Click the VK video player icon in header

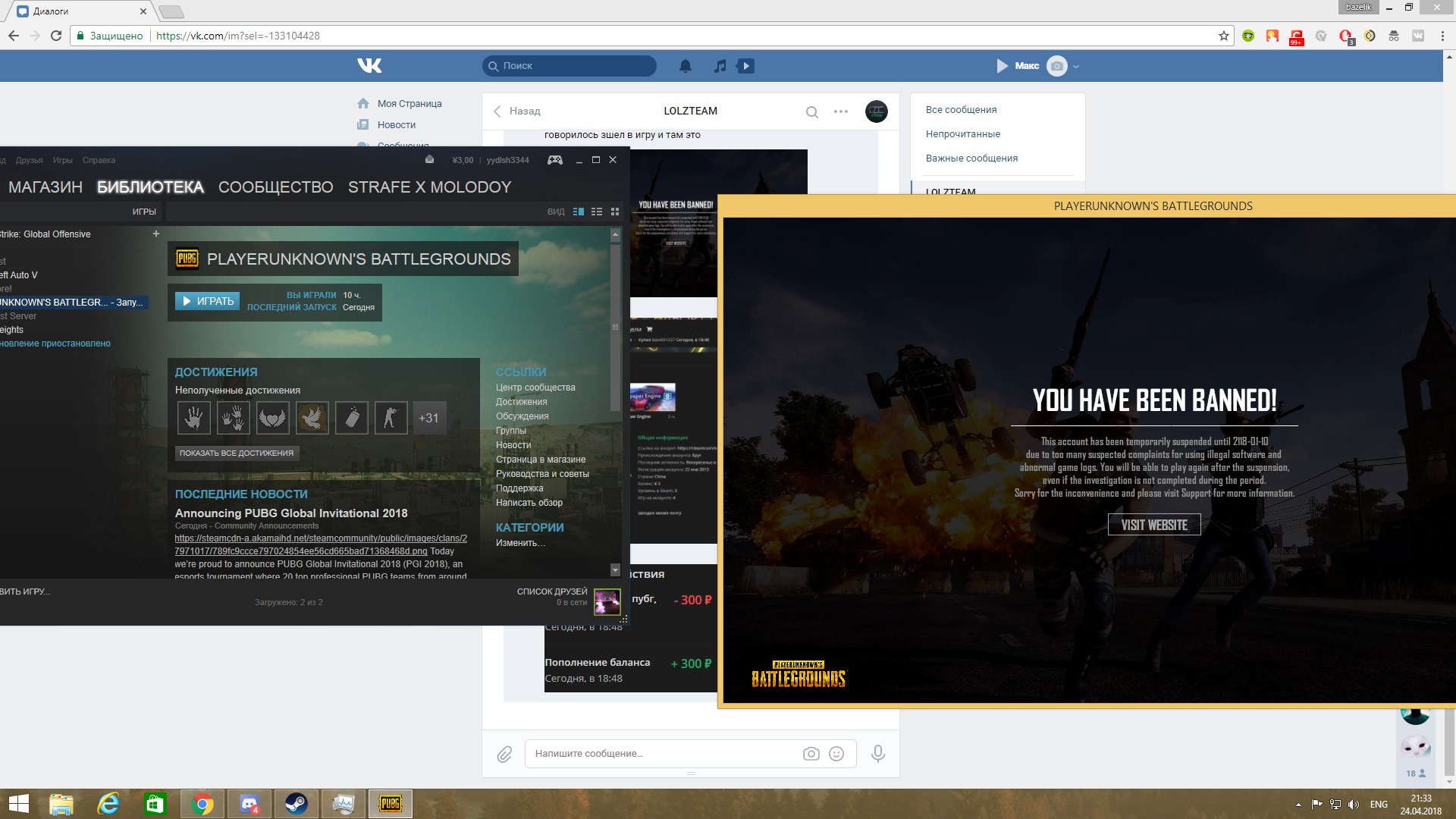(x=746, y=66)
